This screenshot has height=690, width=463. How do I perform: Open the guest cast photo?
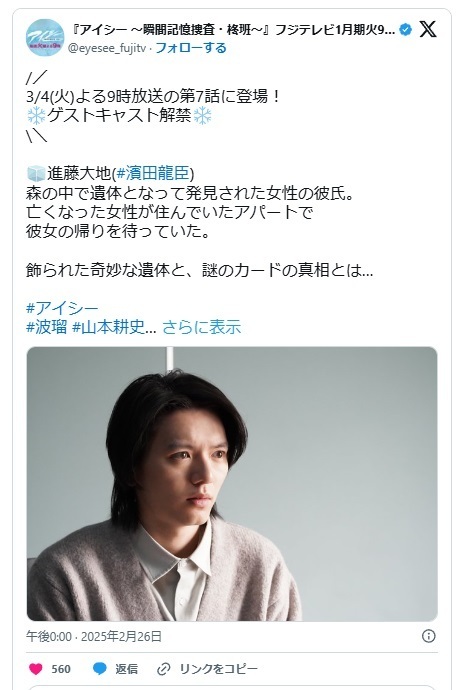(232, 484)
